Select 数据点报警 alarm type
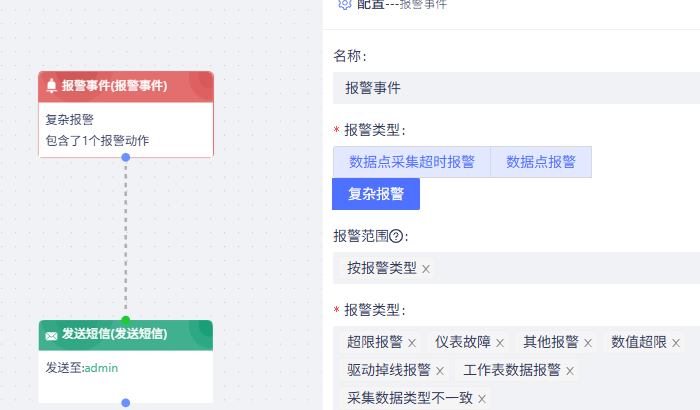 click(x=541, y=162)
